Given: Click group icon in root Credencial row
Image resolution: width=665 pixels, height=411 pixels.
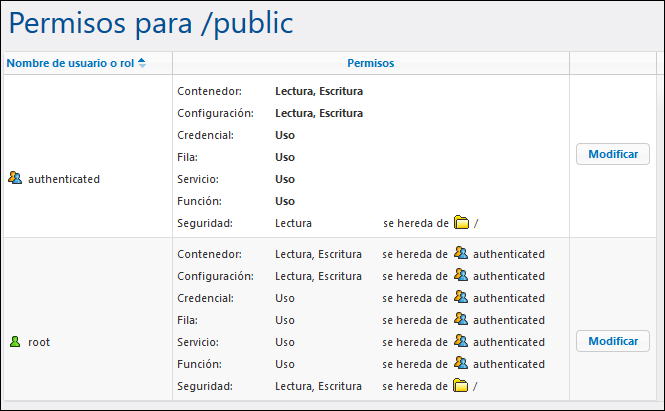Looking at the screenshot, I should click(x=461, y=298).
